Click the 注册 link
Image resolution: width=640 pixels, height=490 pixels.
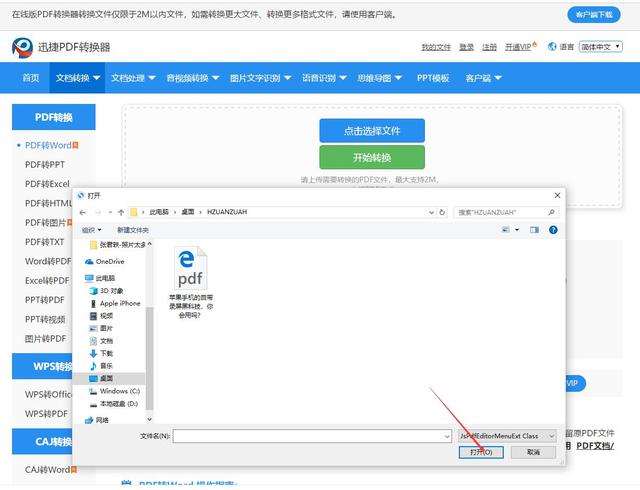point(489,47)
